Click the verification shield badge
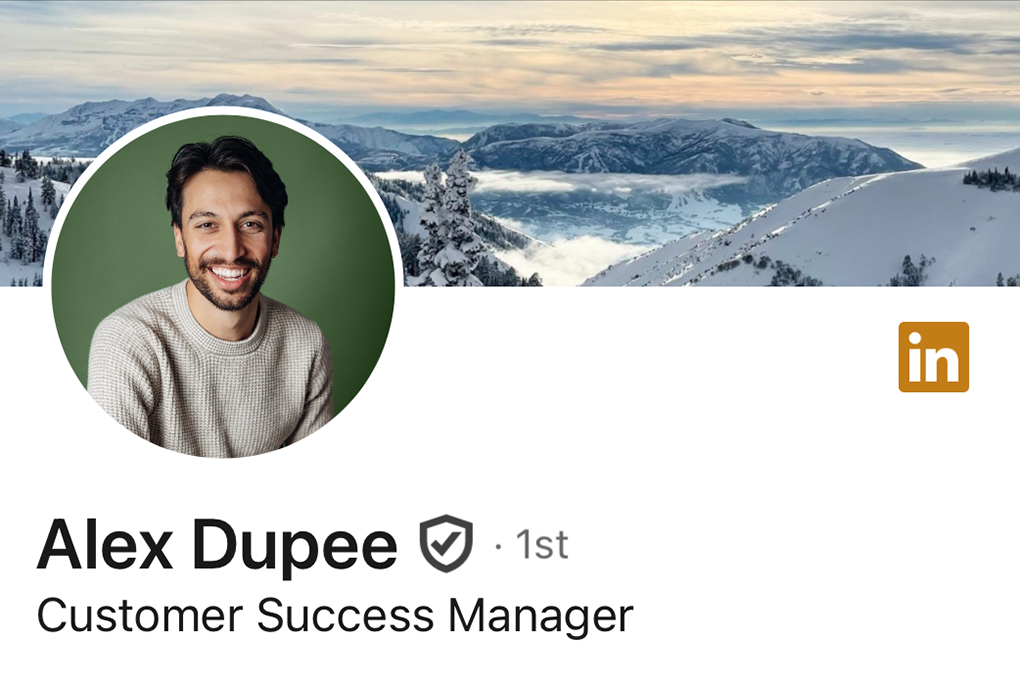This screenshot has height=685, width=1020. click(x=446, y=543)
